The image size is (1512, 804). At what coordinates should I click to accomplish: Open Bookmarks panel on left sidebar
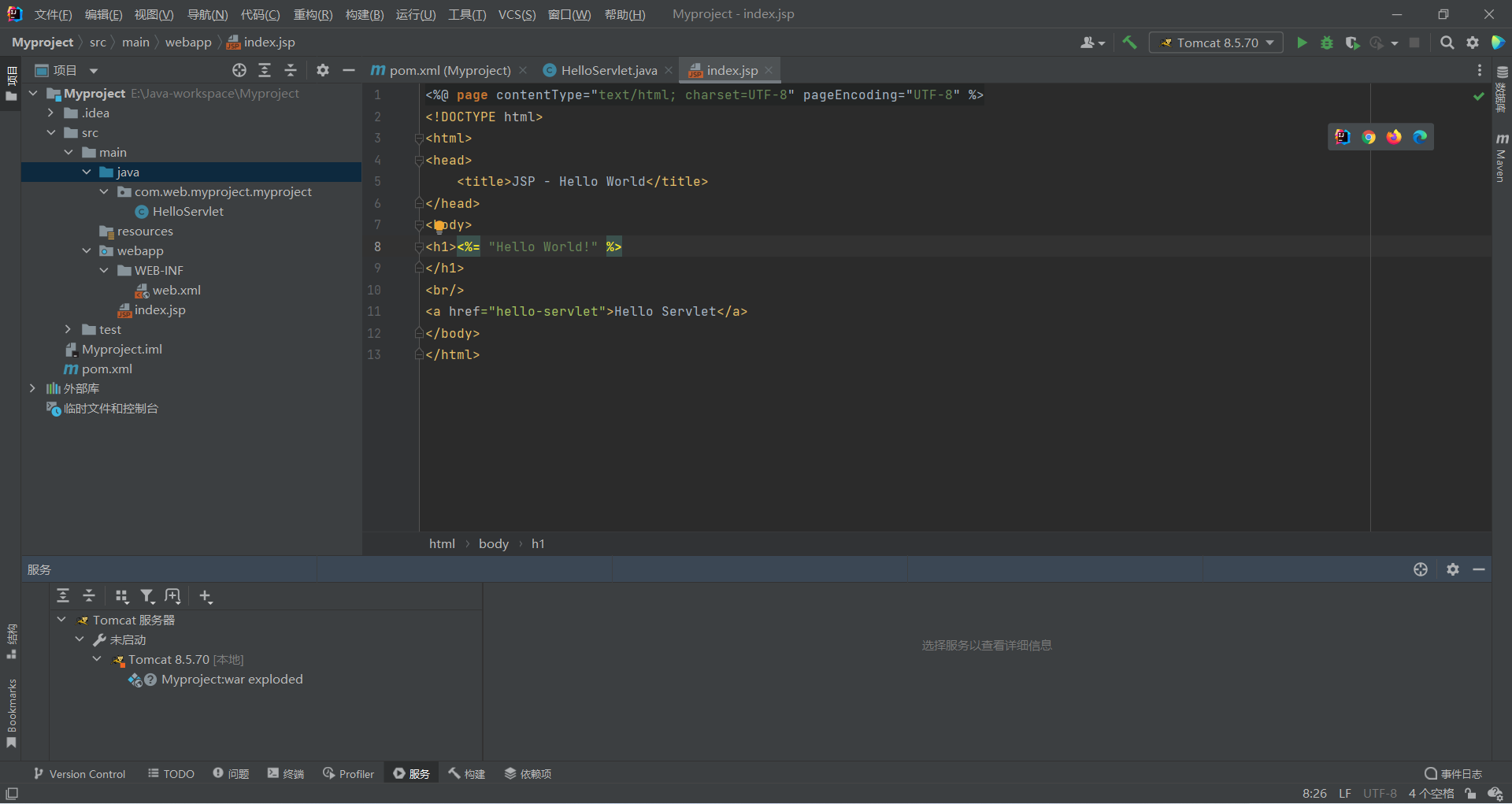click(x=11, y=713)
